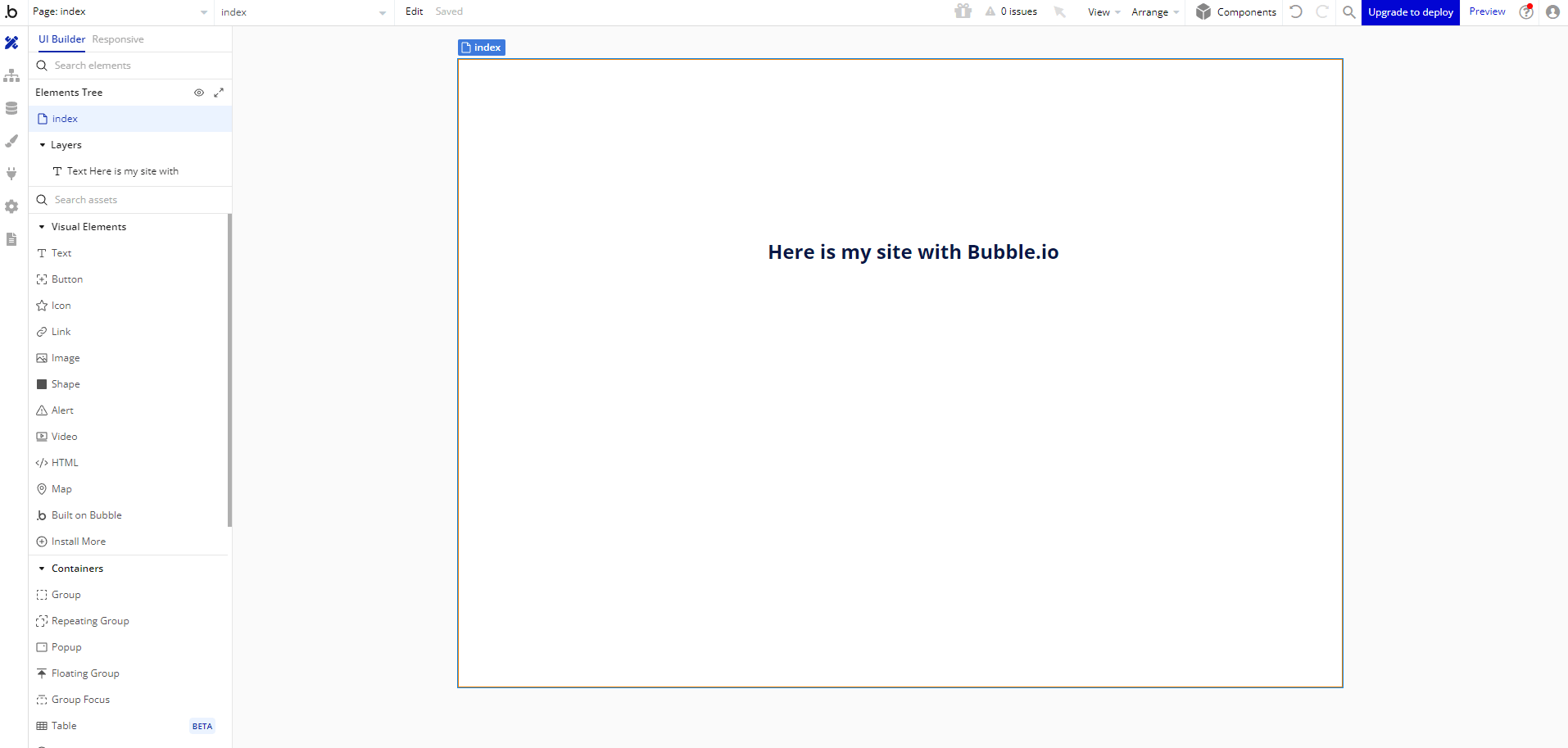Viewport: 1568px width, 748px height.
Task: Click Upgrade to deploy button
Action: 1410,12
